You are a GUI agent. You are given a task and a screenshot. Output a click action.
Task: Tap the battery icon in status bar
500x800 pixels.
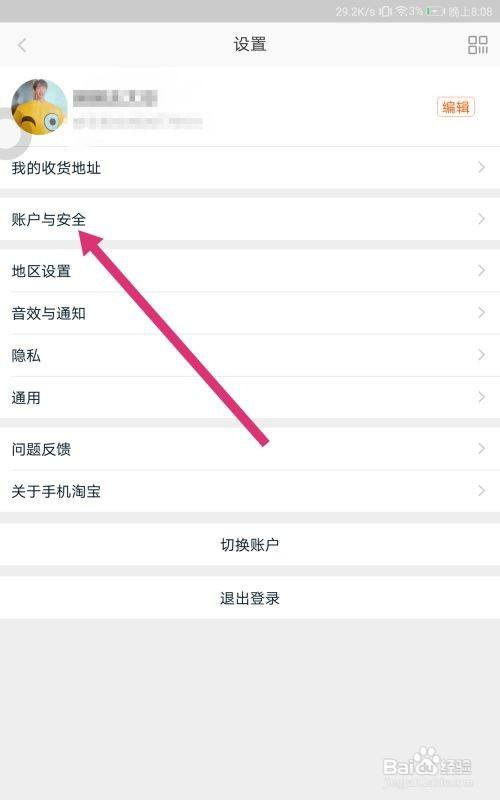click(435, 11)
